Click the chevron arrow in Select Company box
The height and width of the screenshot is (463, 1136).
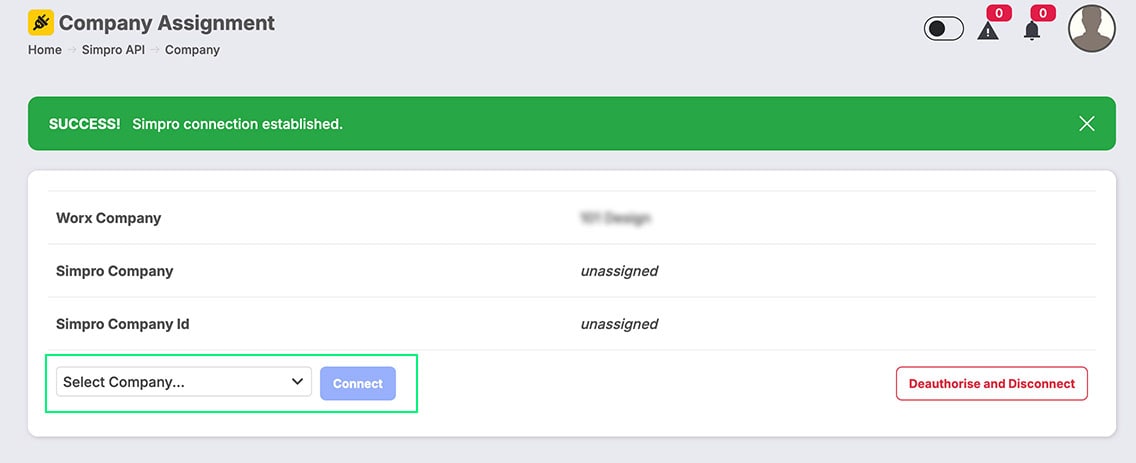(297, 382)
